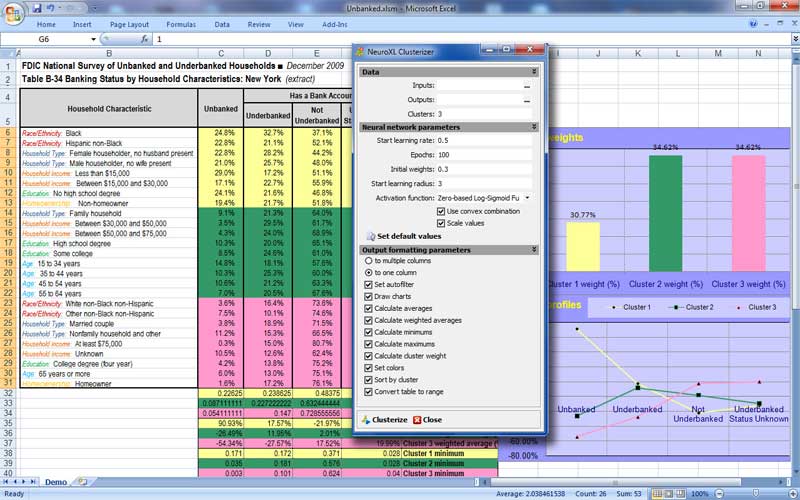The height and width of the screenshot is (500, 800).
Task: Collapse the Neural network parameters section
Action: 534,127
